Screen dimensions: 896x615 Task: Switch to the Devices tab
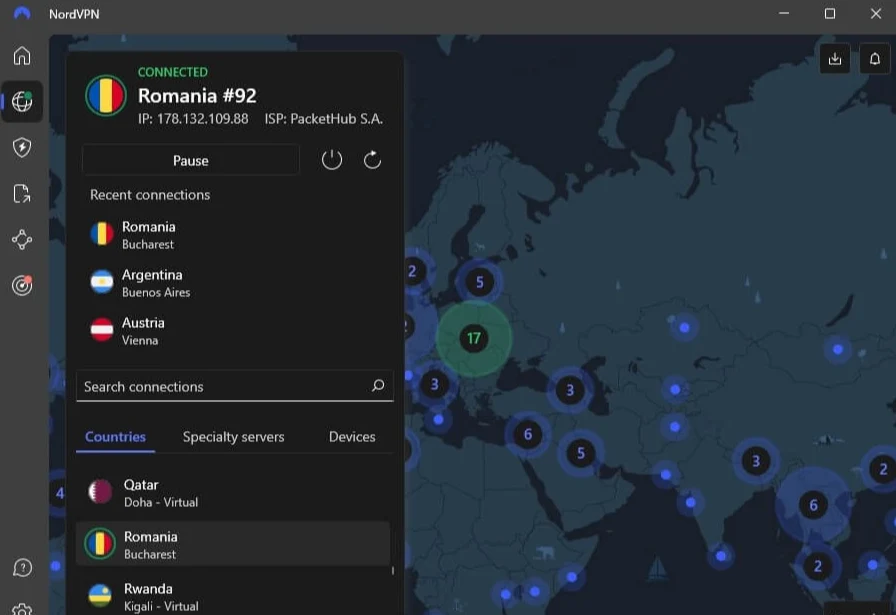(x=352, y=437)
